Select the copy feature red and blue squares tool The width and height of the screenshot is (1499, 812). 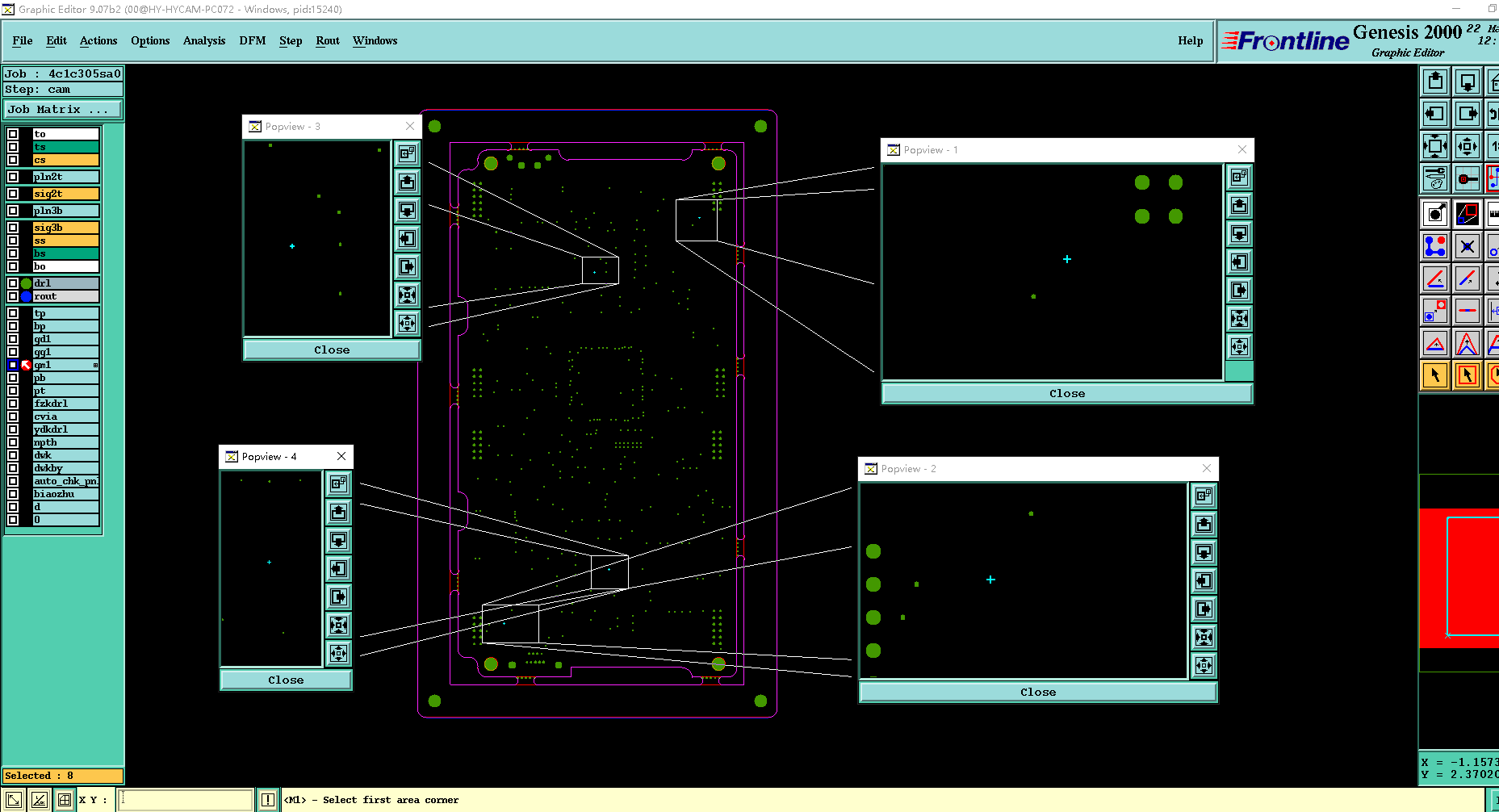pyautogui.click(x=1435, y=311)
